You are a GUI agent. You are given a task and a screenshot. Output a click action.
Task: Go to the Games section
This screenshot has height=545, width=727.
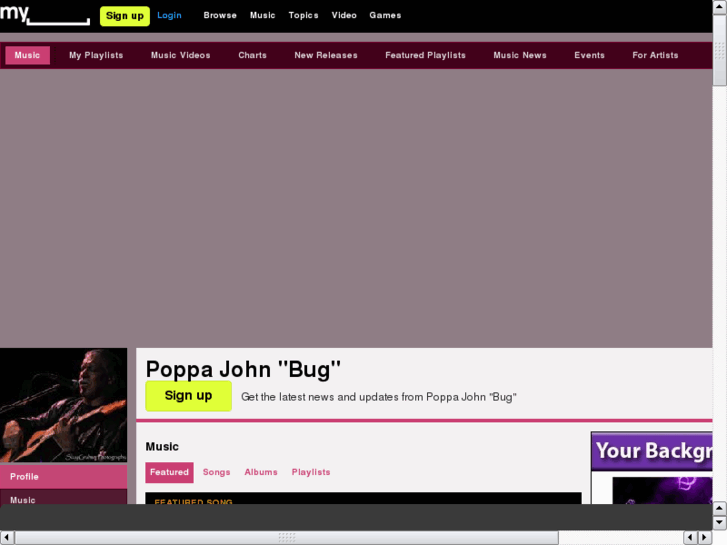coord(385,15)
